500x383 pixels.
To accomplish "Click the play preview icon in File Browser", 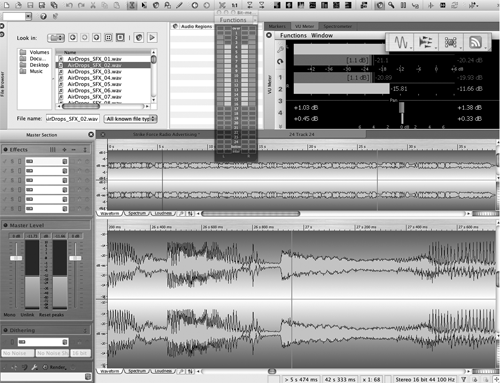I will (x=152, y=38).
